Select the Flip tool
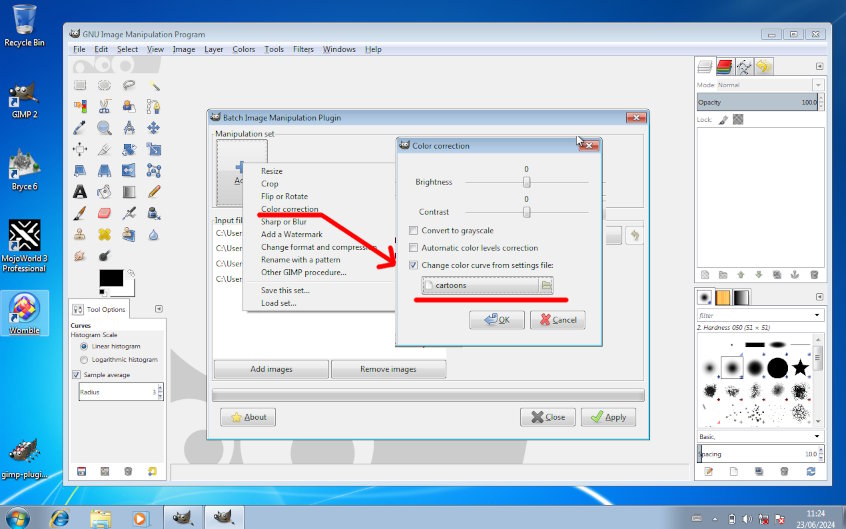The width and height of the screenshot is (846, 529). (x=128, y=171)
